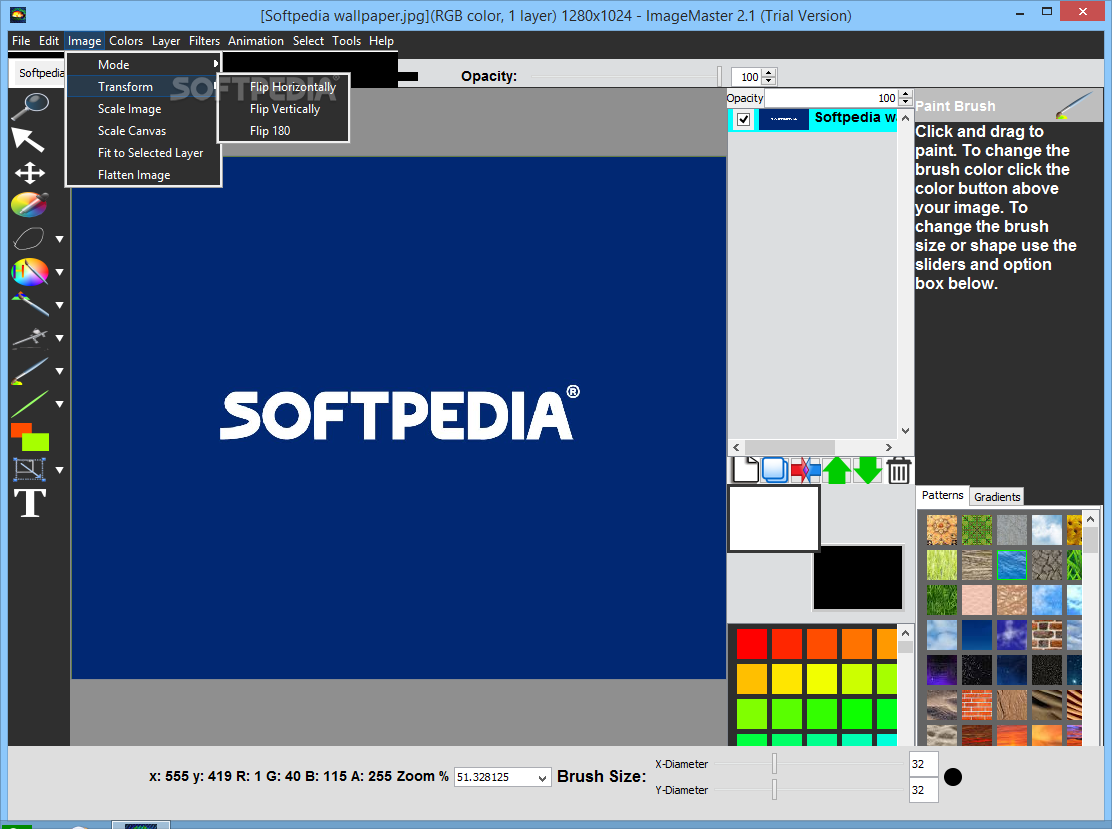Select the highlighted blue water pattern
The height and width of the screenshot is (829, 1112).
tap(1011, 564)
